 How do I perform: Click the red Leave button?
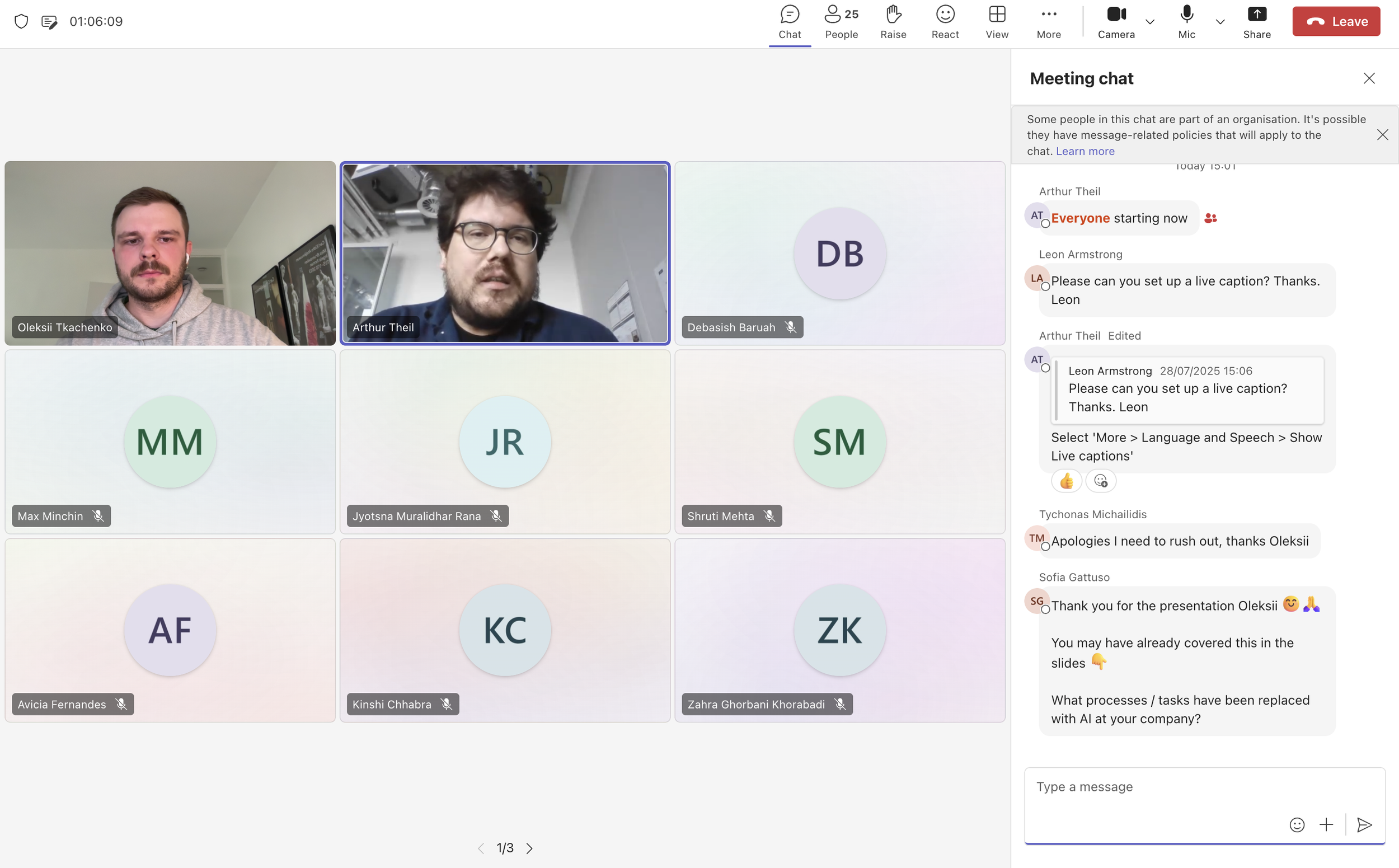(1335, 22)
